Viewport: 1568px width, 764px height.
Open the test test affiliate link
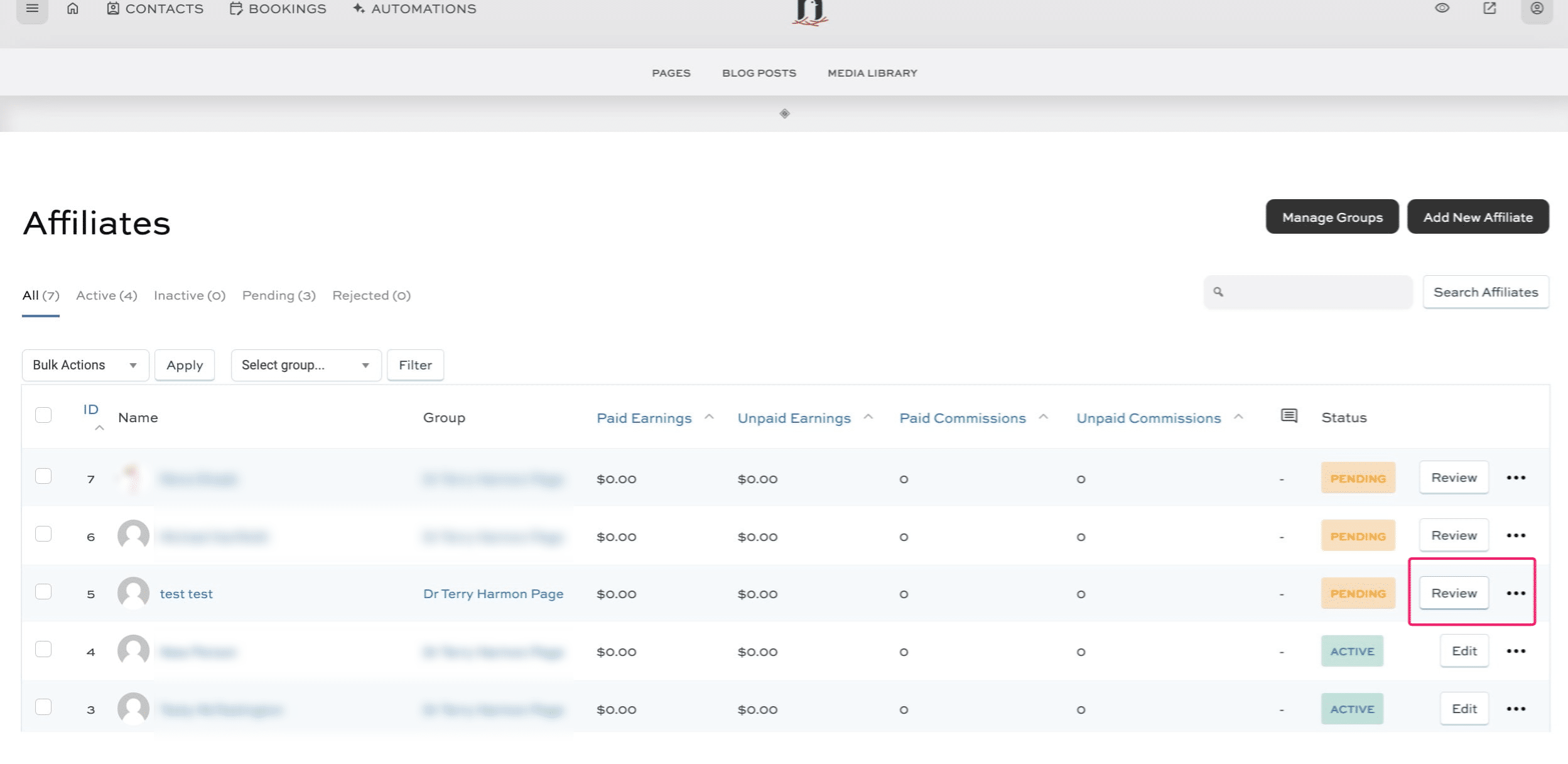[186, 594]
